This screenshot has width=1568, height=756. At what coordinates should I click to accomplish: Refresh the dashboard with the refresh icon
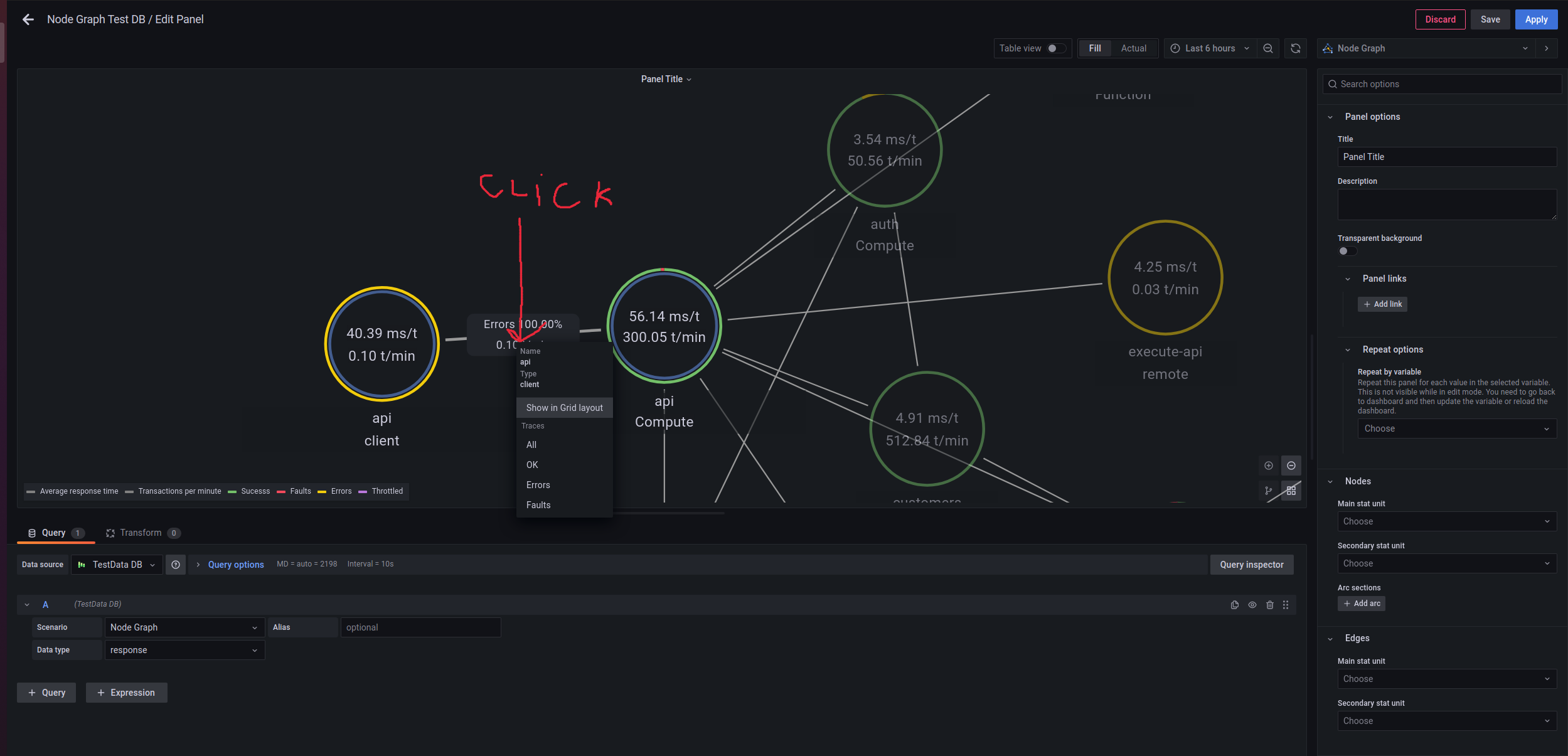[1295, 48]
